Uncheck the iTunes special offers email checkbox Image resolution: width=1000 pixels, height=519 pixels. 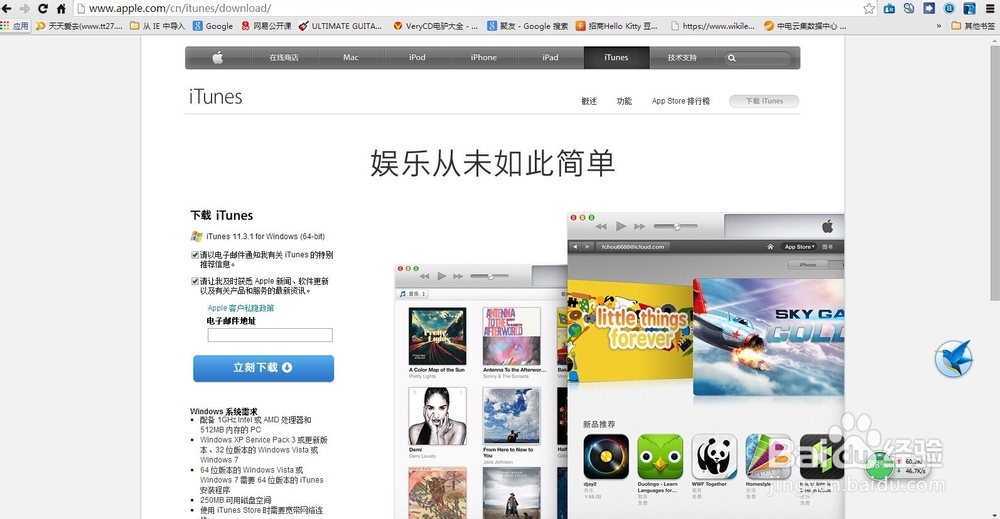click(x=195, y=255)
